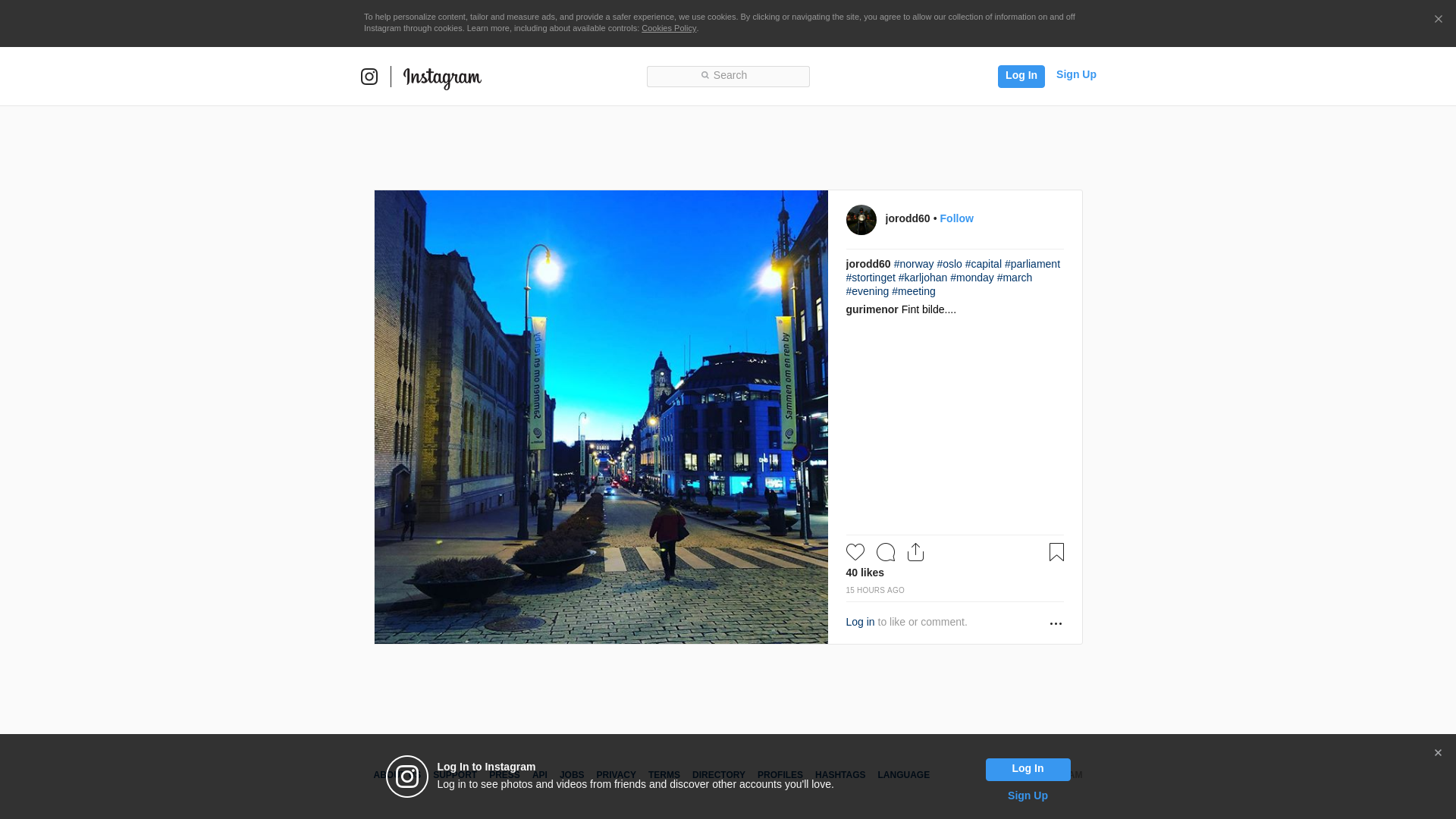1456x819 pixels.
Task: Open the three-dot more options menu
Action: click(1056, 623)
